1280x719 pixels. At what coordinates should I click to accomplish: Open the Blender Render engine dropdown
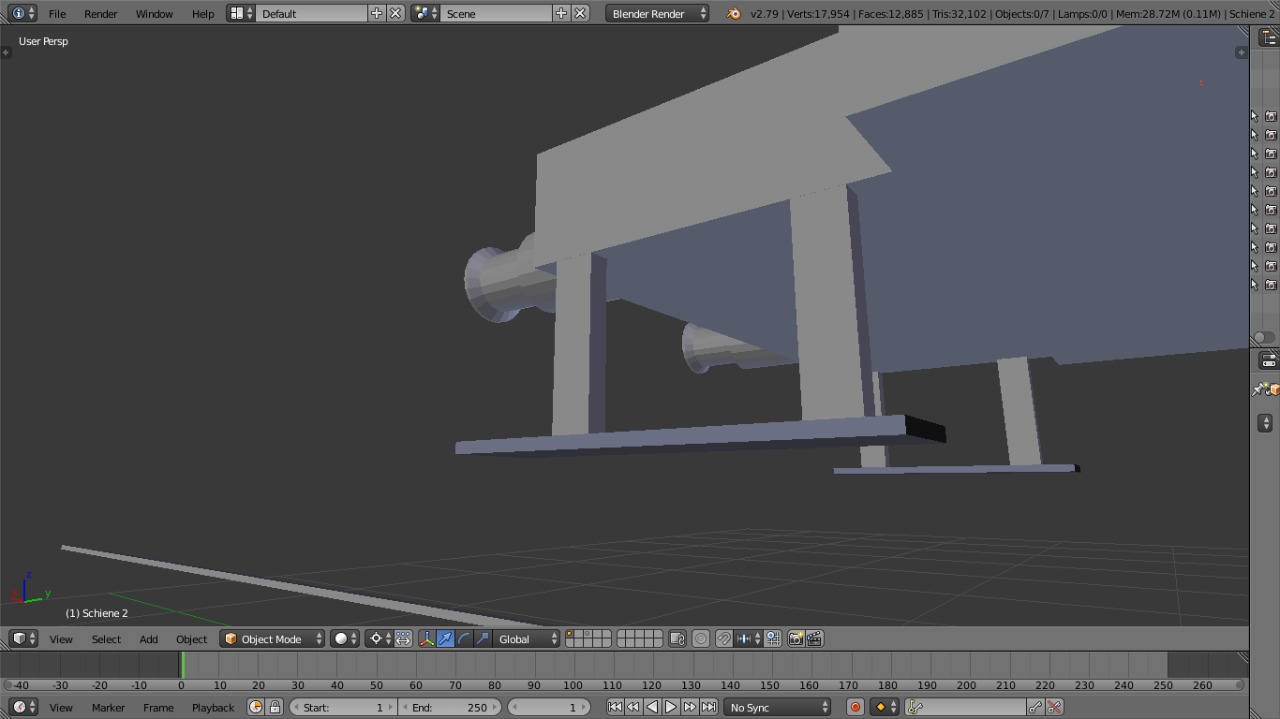(657, 14)
